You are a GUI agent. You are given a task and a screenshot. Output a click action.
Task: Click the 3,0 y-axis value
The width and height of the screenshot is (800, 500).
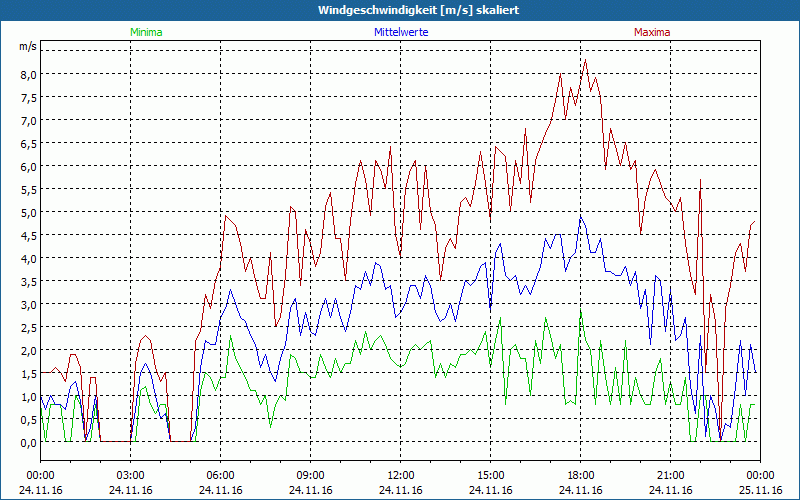coord(29,305)
